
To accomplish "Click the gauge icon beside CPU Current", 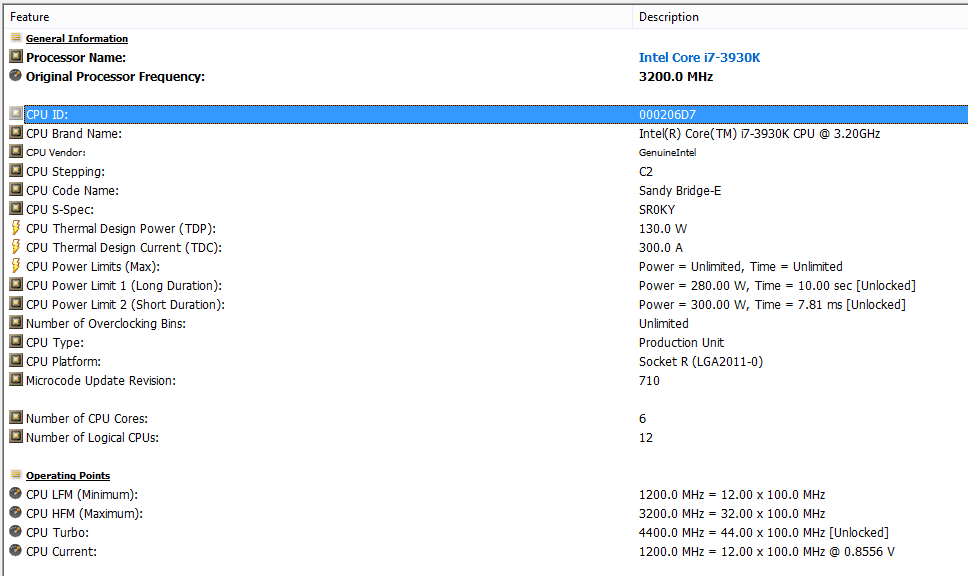I will [x=16, y=551].
